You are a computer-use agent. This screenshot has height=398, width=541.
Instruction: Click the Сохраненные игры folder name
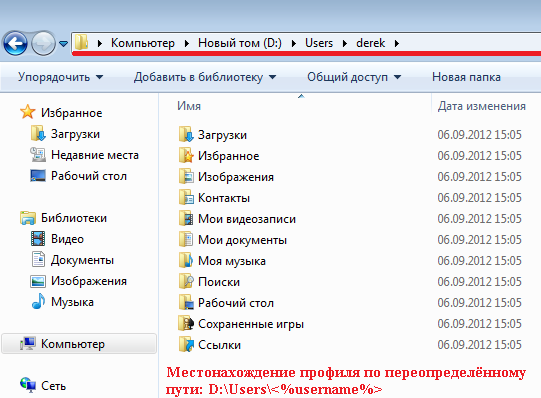point(251,324)
